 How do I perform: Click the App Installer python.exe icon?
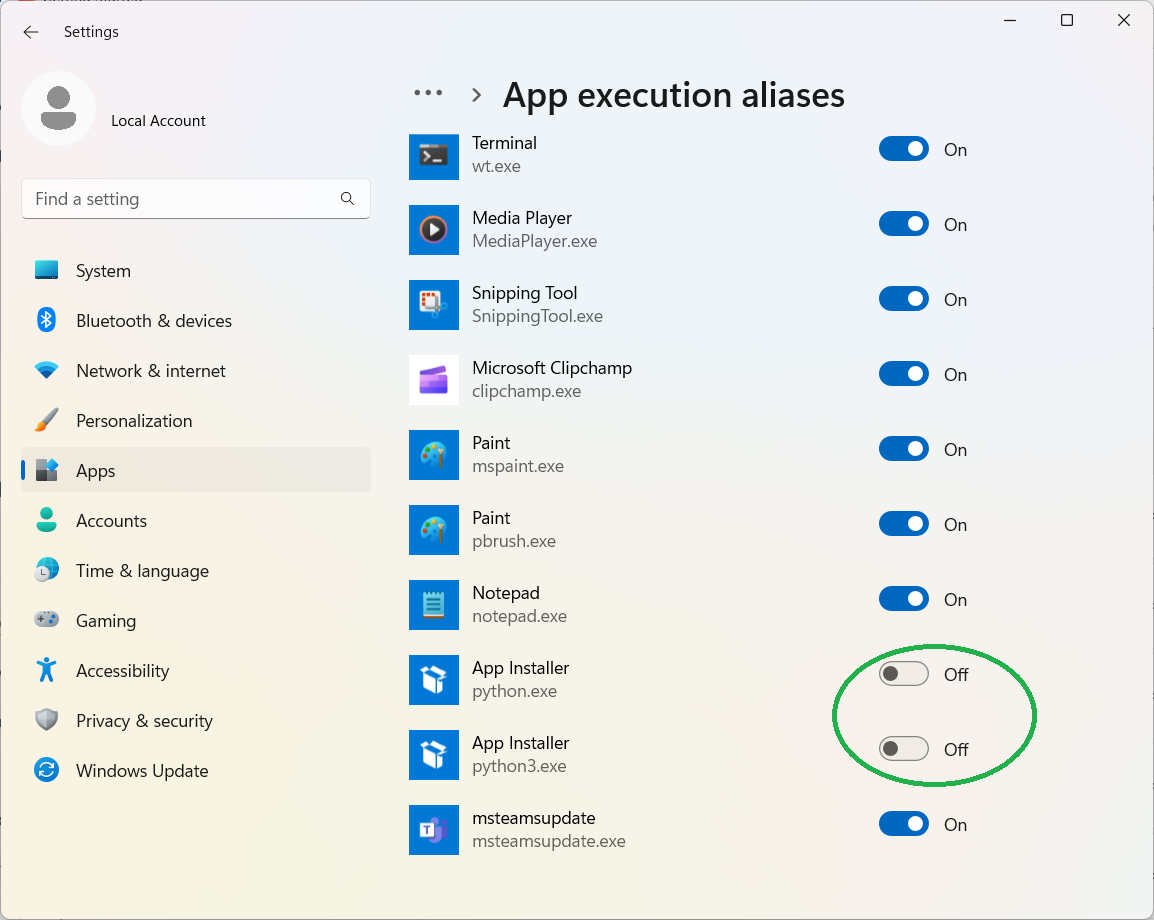click(434, 680)
